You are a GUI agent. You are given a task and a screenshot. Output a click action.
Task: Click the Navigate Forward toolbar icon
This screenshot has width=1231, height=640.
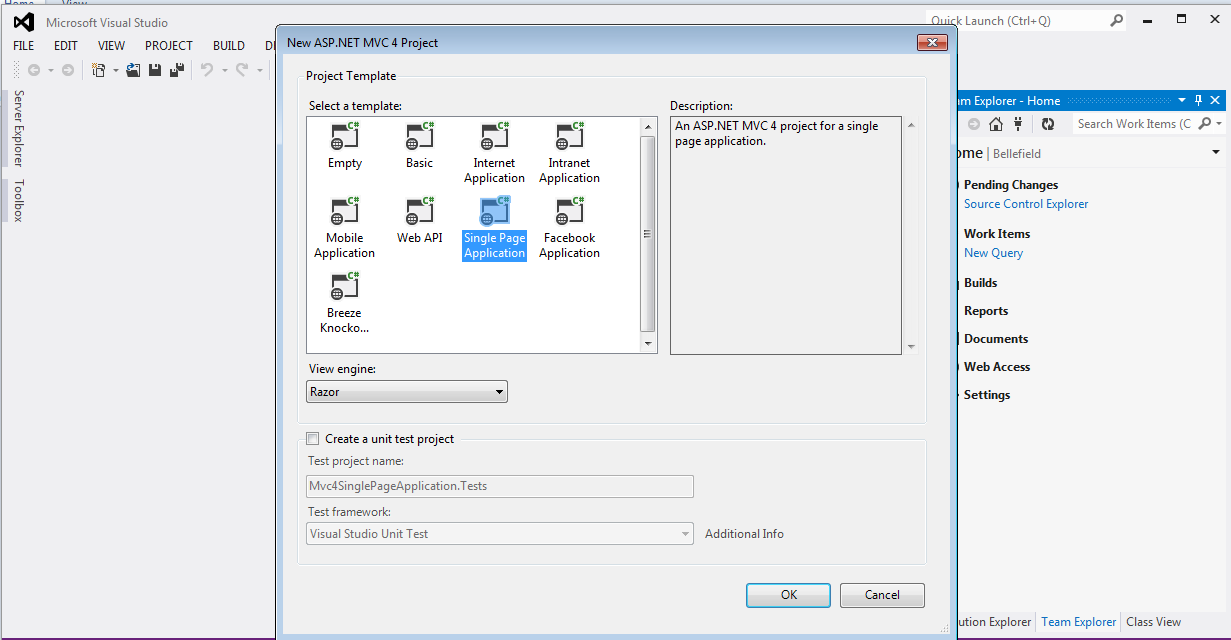pos(68,70)
